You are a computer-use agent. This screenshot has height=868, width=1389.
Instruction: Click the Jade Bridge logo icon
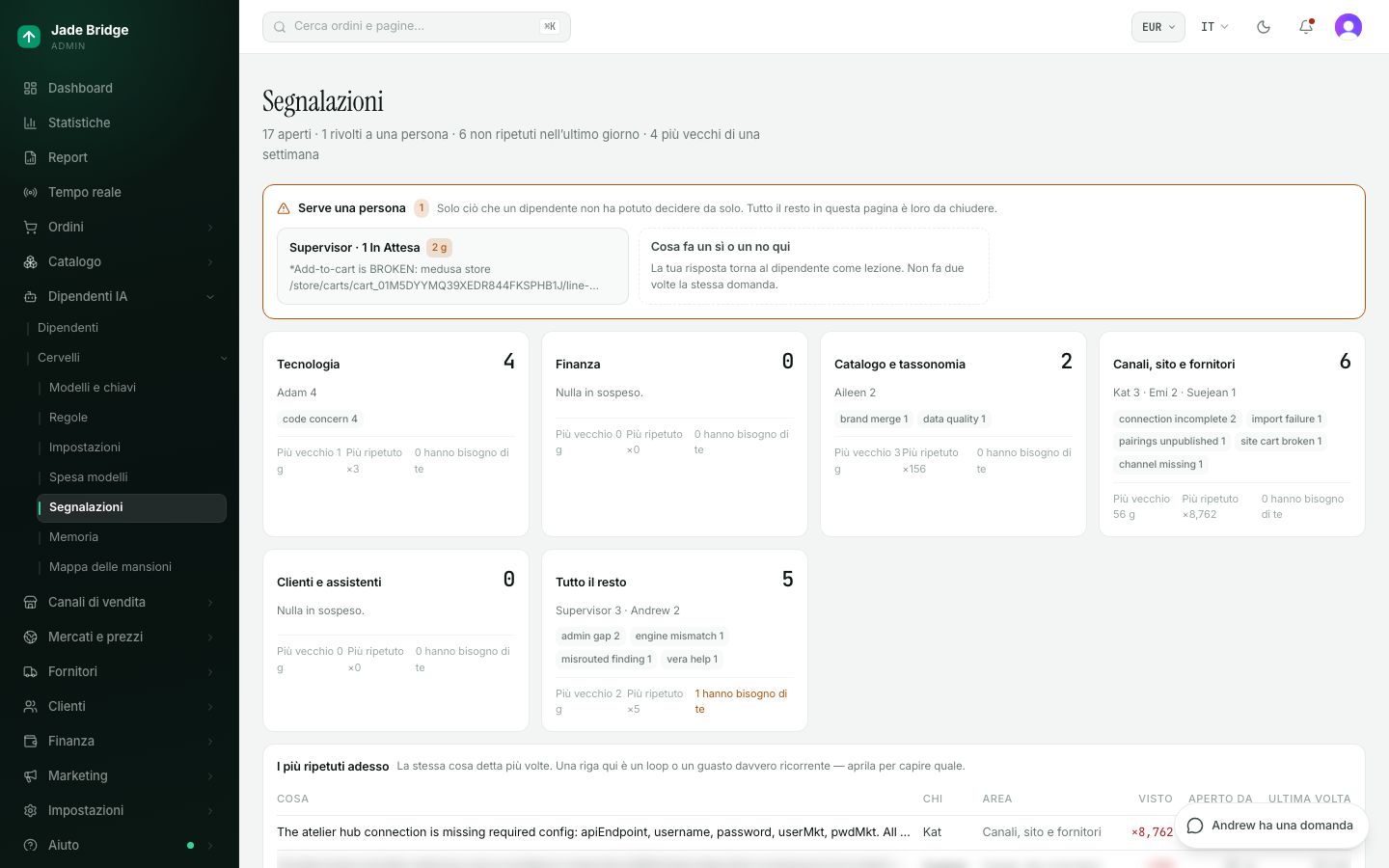29,37
